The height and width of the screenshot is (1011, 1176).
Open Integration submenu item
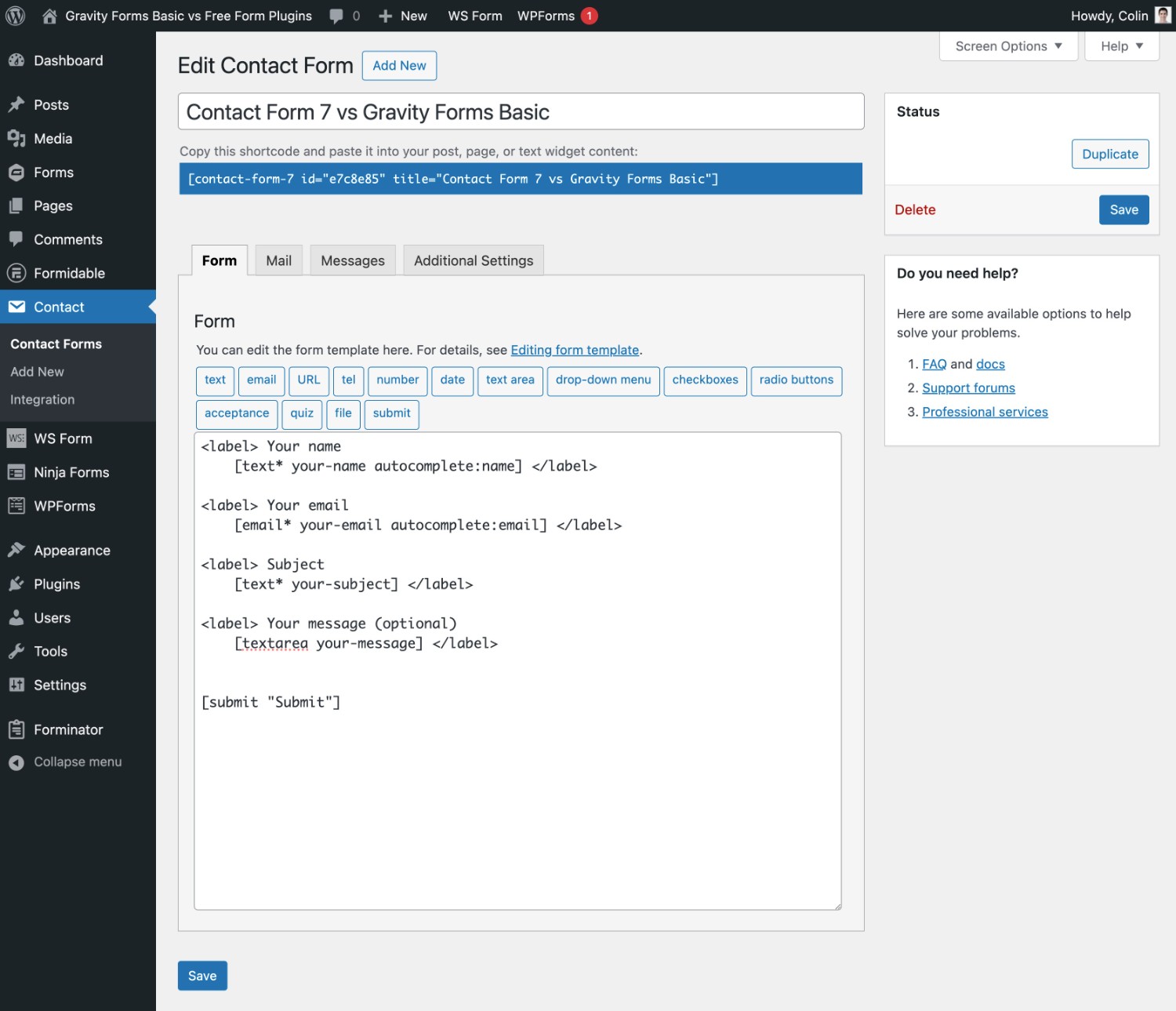click(42, 399)
